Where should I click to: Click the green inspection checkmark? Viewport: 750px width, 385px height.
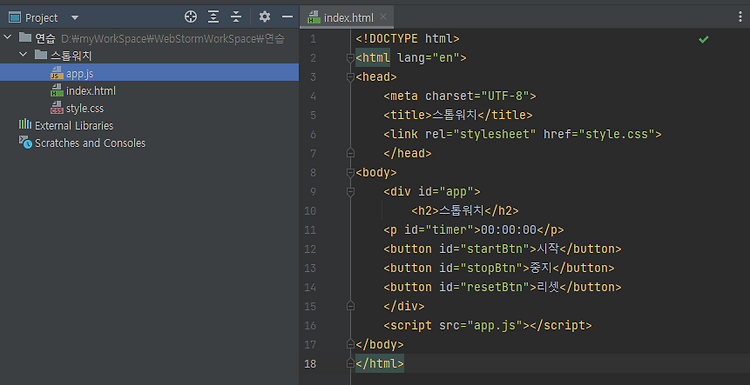coord(703,39)
